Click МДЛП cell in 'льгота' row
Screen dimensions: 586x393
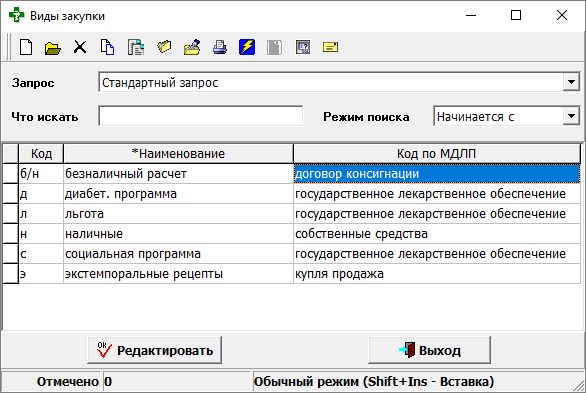tap(437, 214)
